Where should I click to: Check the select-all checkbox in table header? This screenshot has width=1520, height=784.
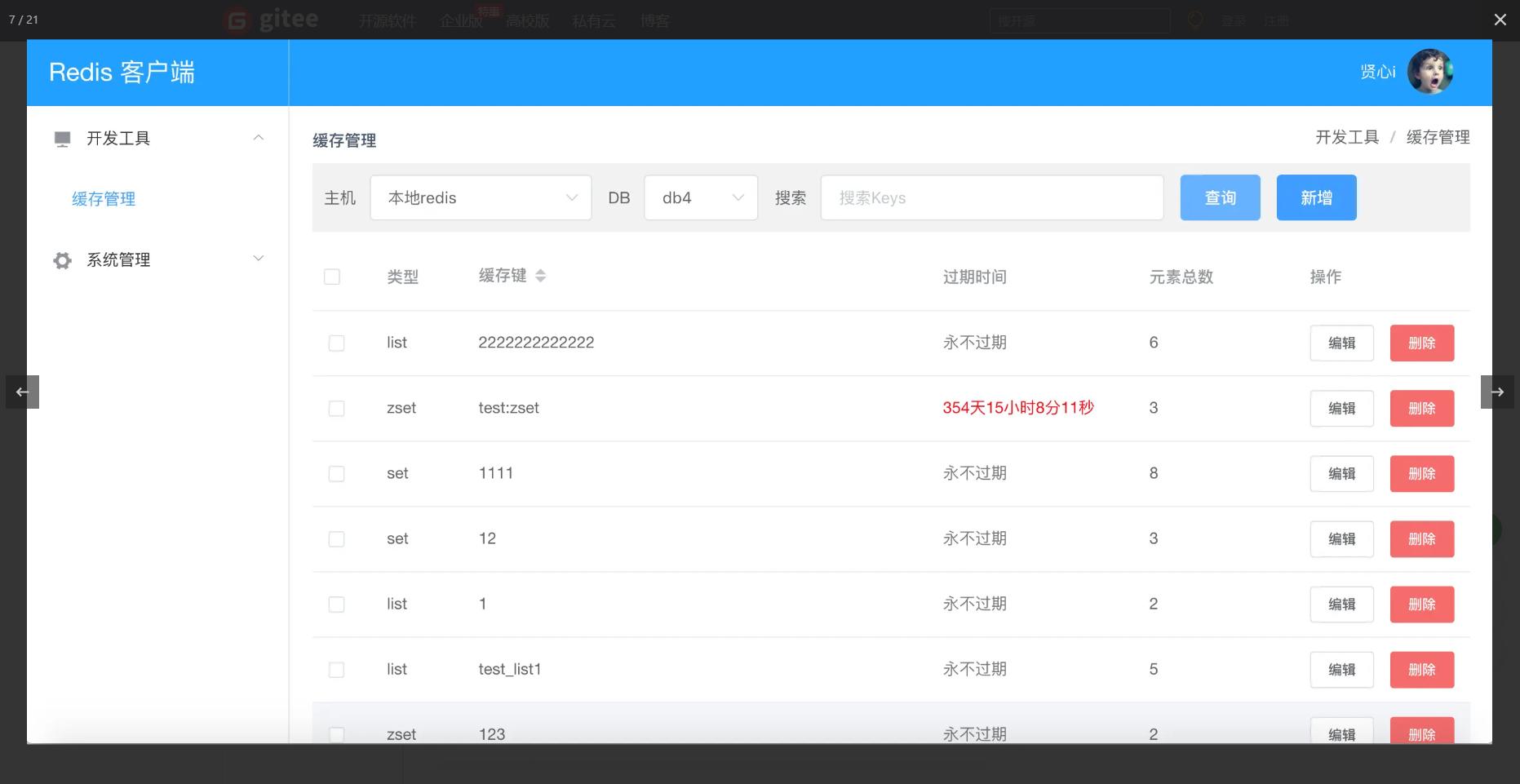tap(332, 277)
